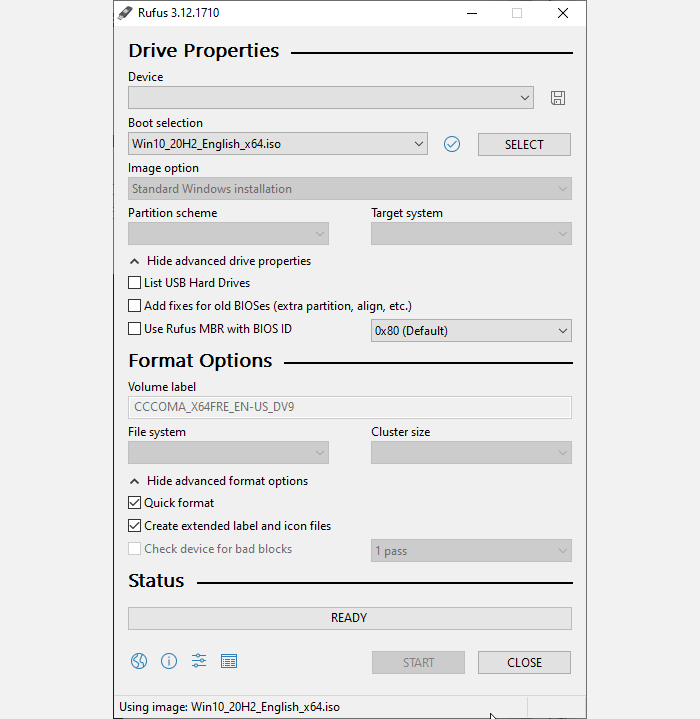The width and height of the screenshot is (700, 719).
Task: Show the about info icon
Action: tap(169, 661)
